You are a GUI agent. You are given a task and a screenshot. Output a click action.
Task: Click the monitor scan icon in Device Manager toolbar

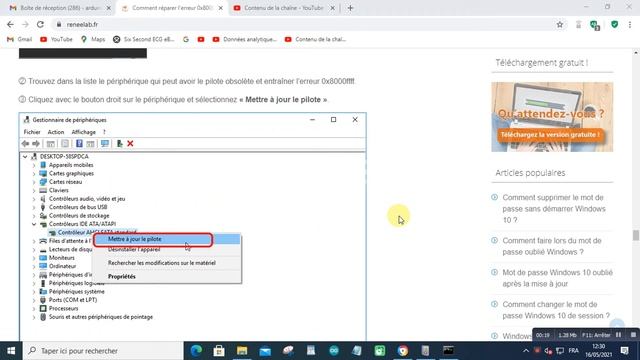105,144
